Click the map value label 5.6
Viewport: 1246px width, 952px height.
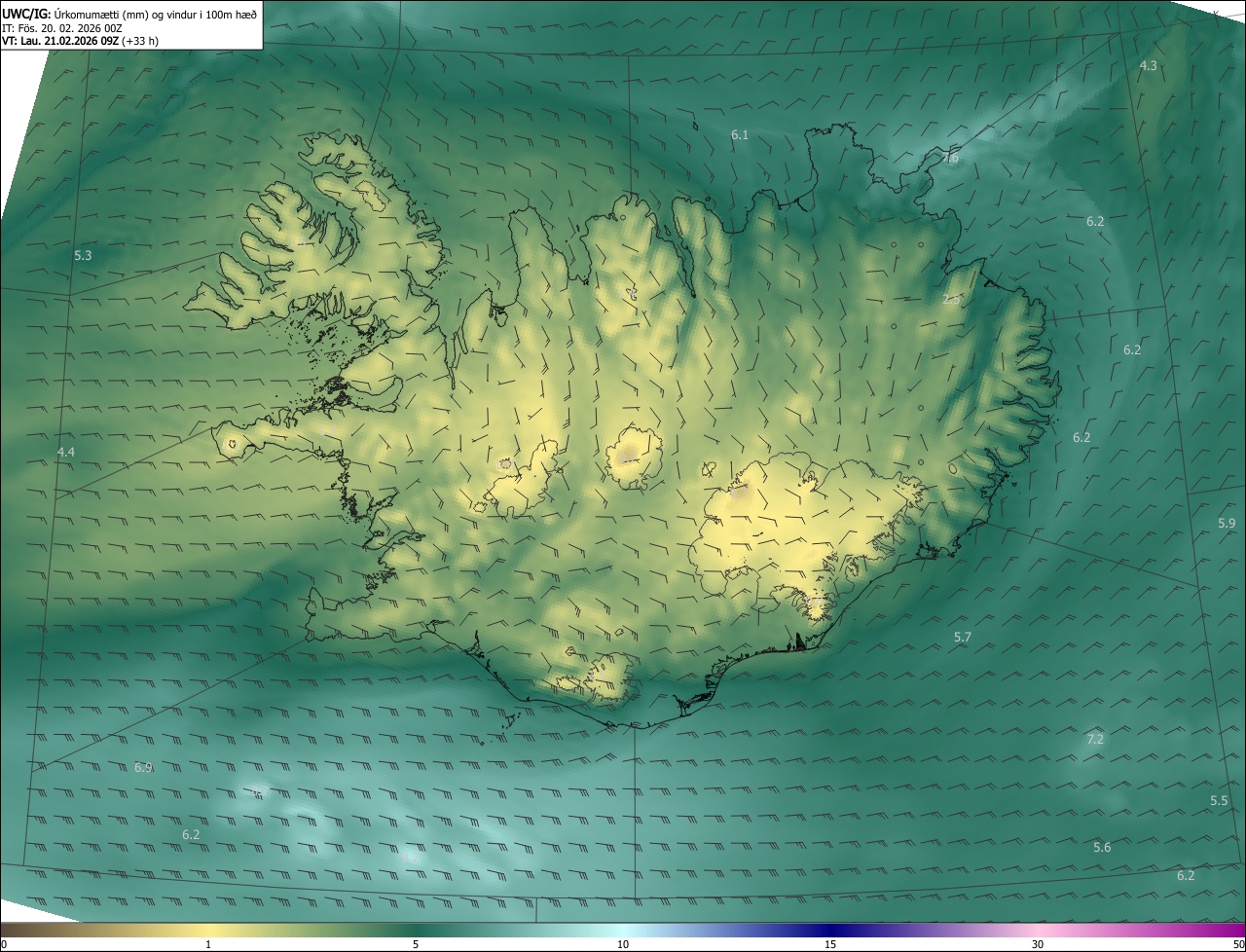point(1102,847)
